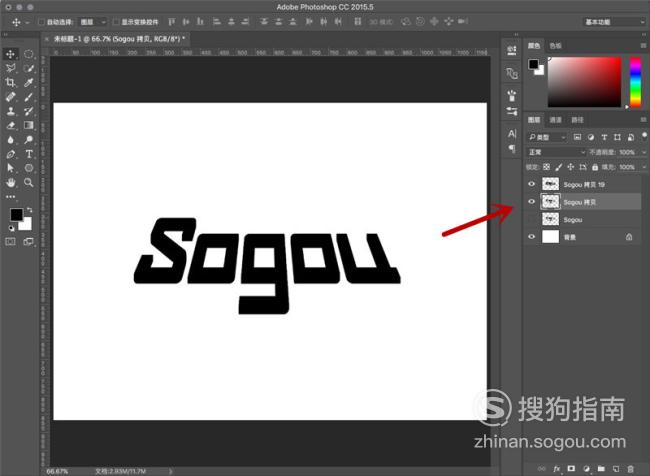Image resolution: width=650 pixels, height=476 pixels.
Task: Switch to the 色板 tab
Action: [x=555, y=46]
